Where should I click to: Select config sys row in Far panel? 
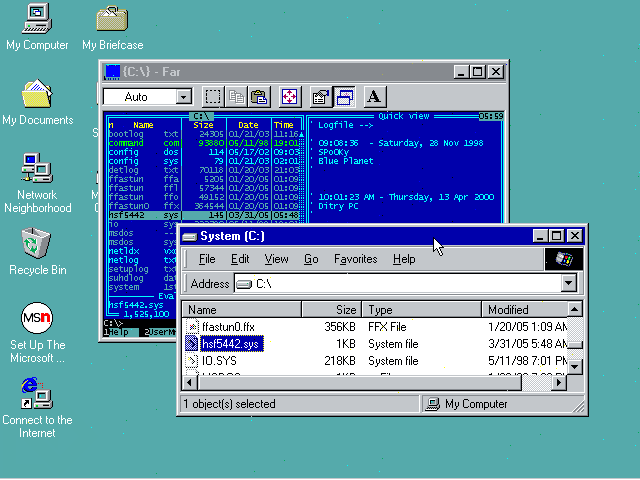coord(206,161)
